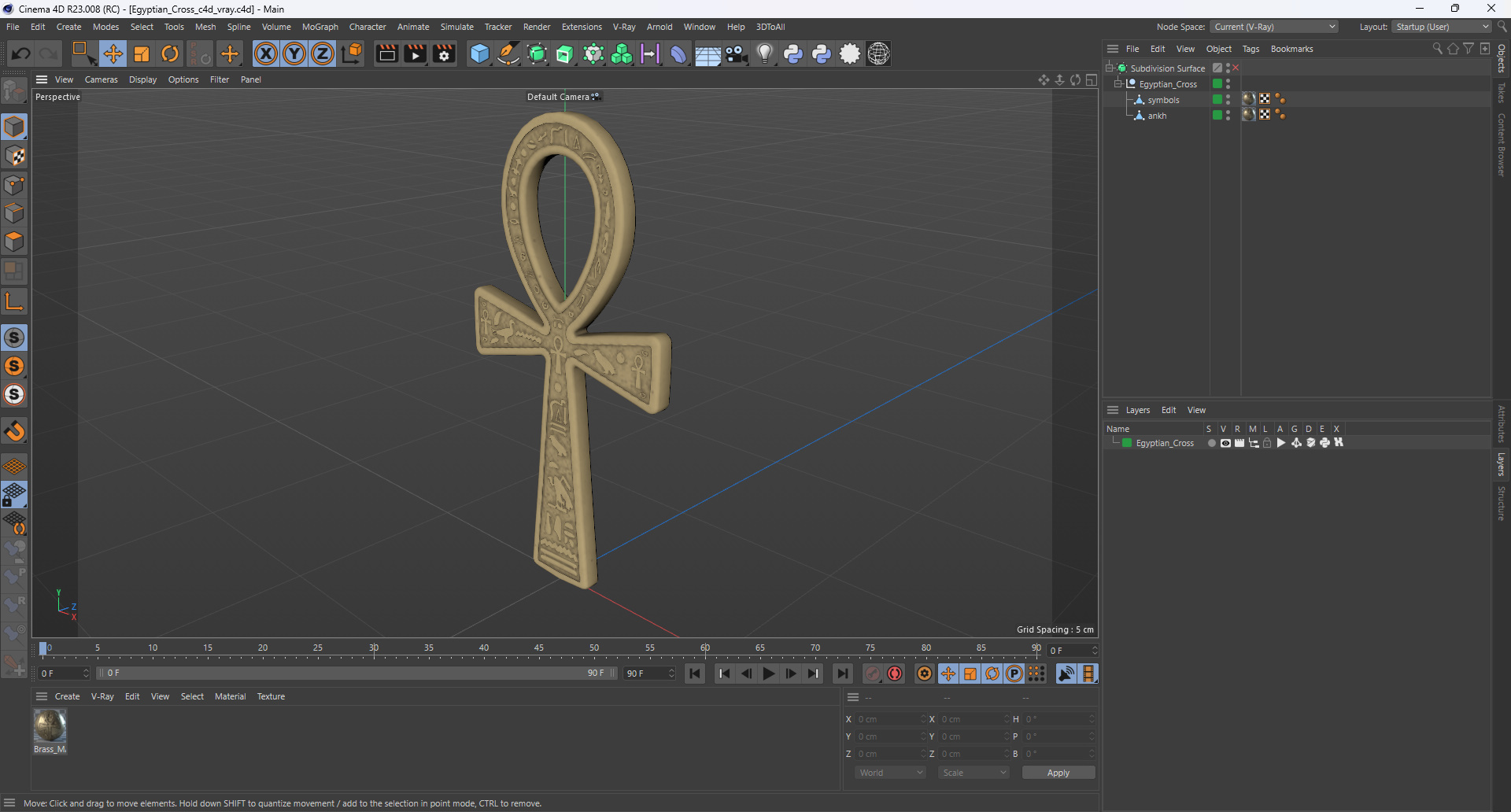Image resolution: width=1511 pixels, height=812 pixels.
Task: Open the Scale dropdown in coordinates
Action: tap(973, 773)
